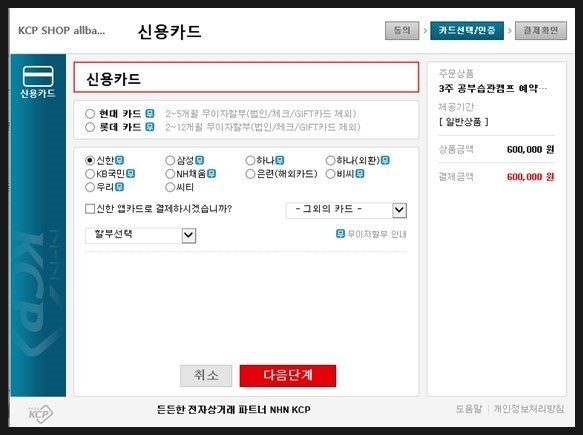Choose the 은련(해외카드) radio option
Image resolution: width=583 pixels, height=435 pixels.
(250, 174)
